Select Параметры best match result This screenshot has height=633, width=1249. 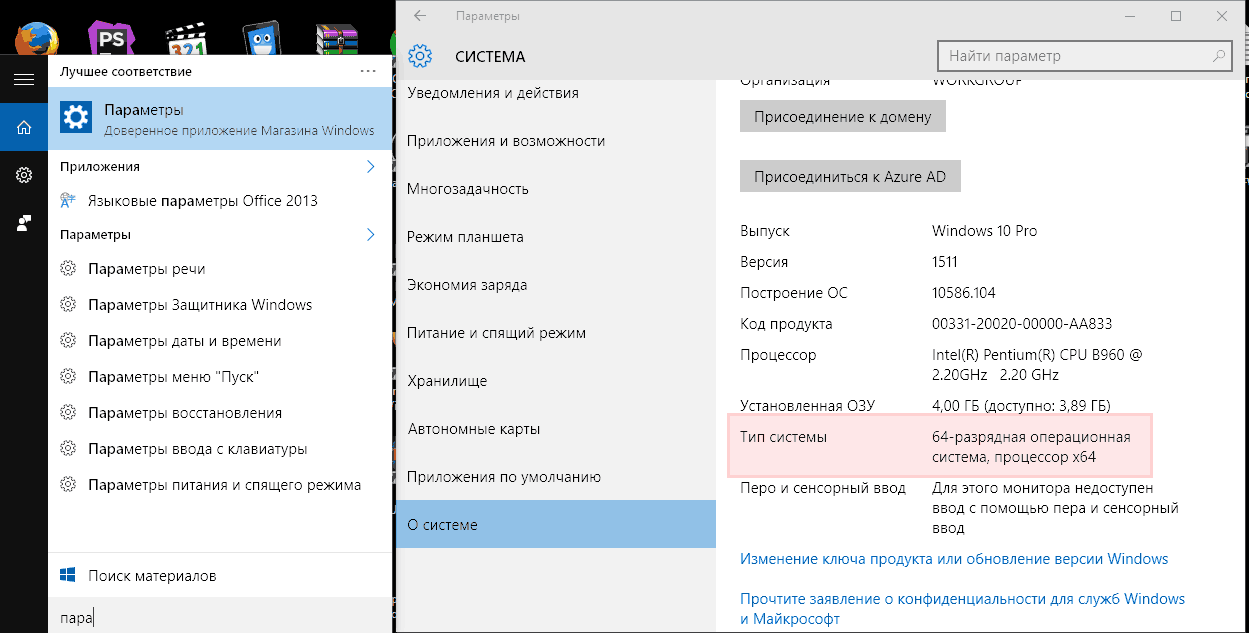tap(220, 119)
